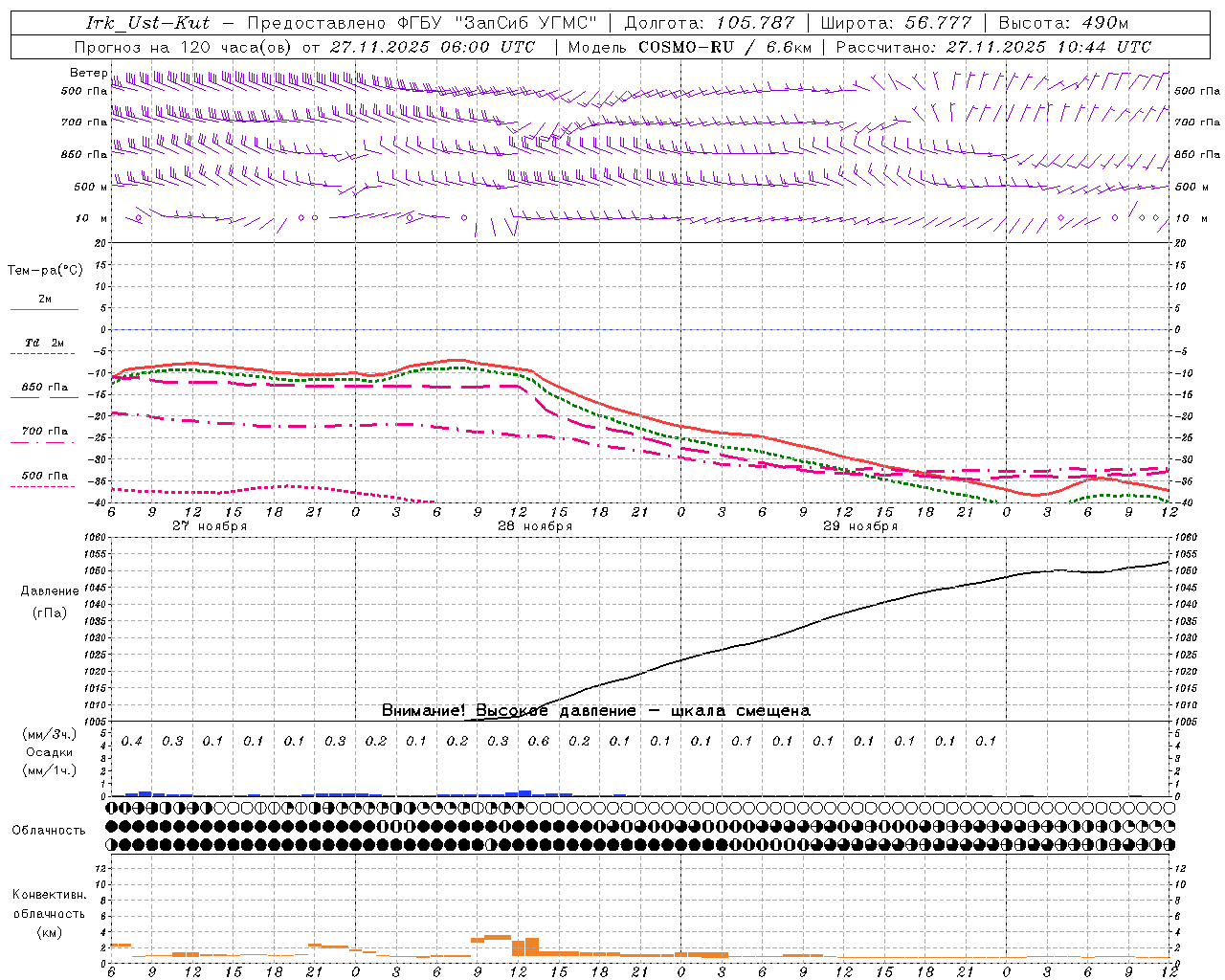Click the 500 гПа temperature legend line sample

pos(44,486)
